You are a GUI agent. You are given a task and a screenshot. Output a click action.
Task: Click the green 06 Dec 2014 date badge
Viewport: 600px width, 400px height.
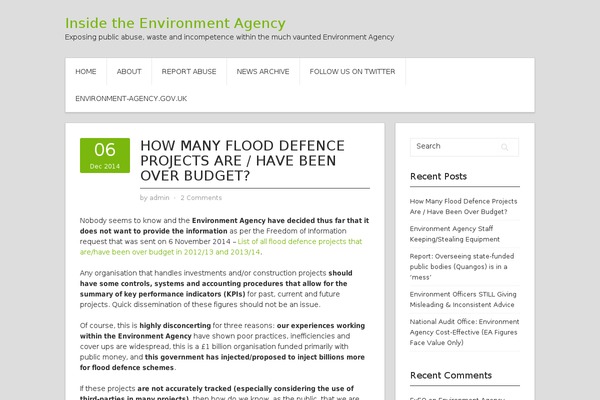[105, 155]
